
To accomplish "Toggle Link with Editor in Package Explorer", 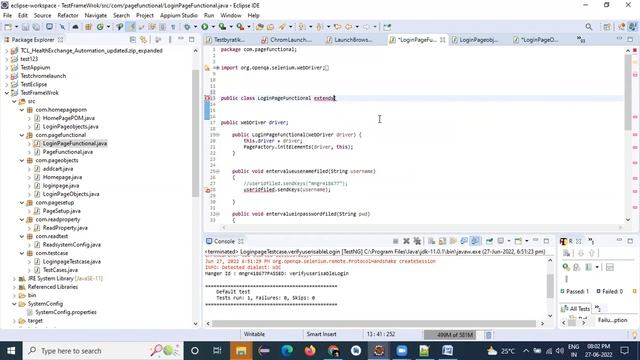I will tap(143, 40).
